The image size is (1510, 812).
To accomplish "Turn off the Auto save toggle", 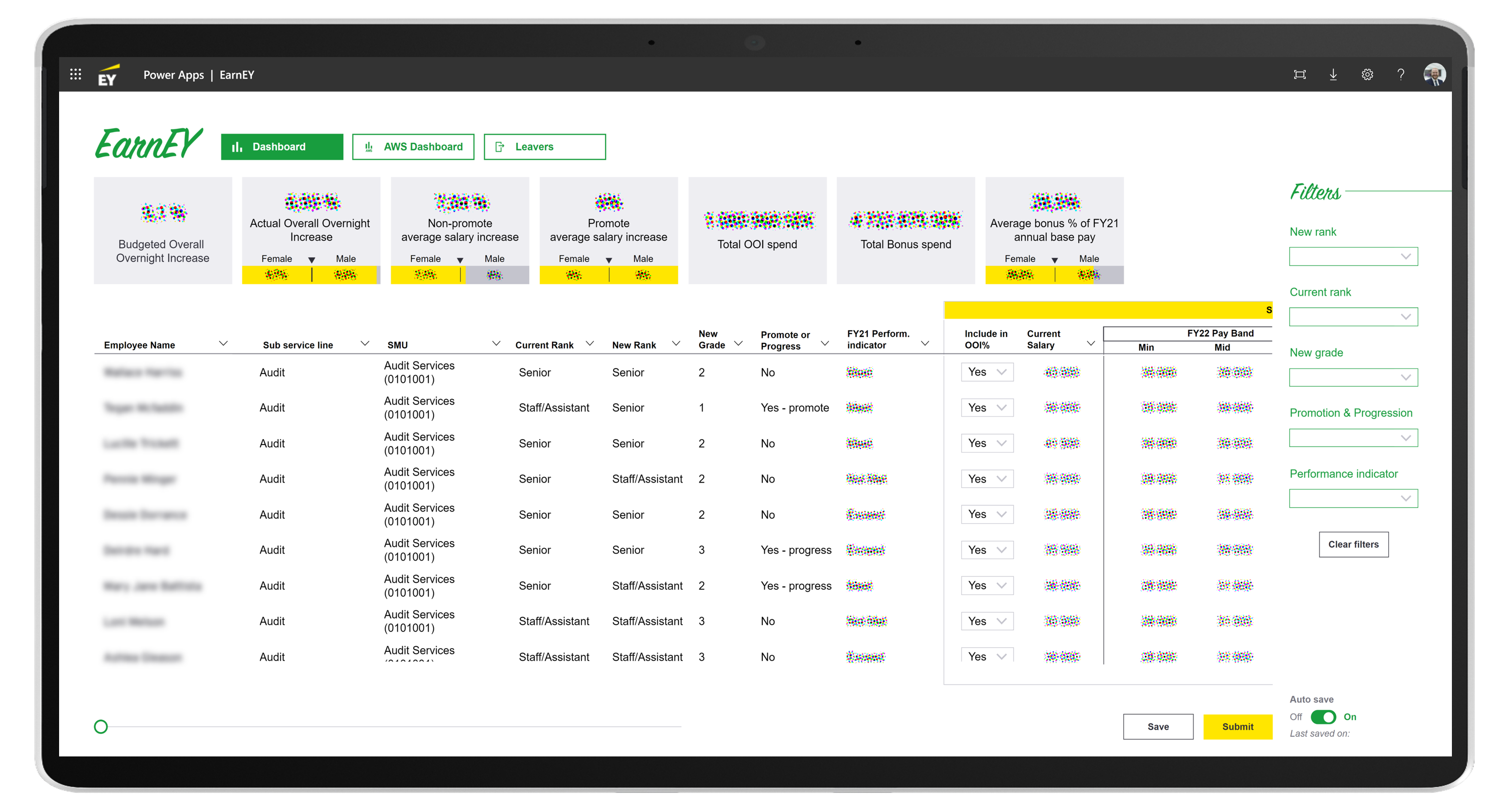I will click(x=1325, y=716).
